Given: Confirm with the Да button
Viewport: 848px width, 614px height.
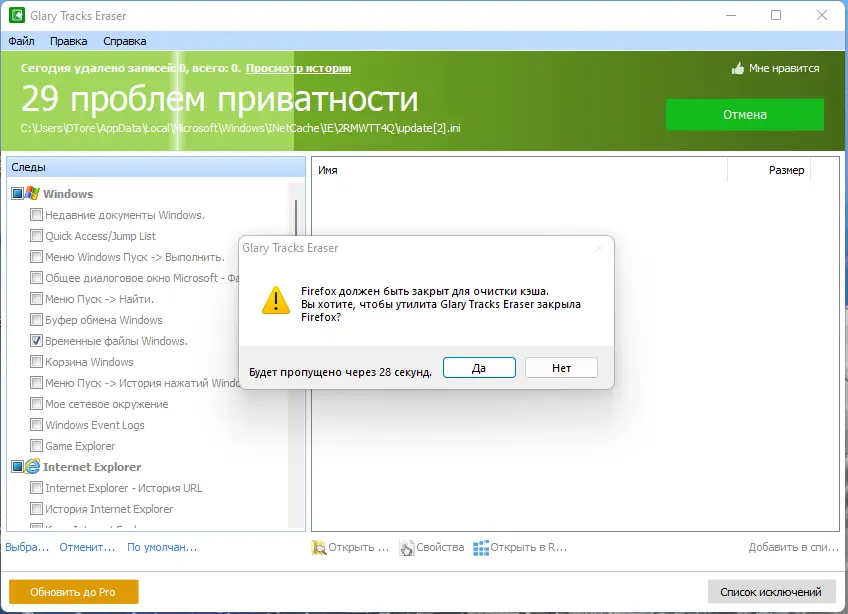Looking at the screenshot, I should coord(479,368).
